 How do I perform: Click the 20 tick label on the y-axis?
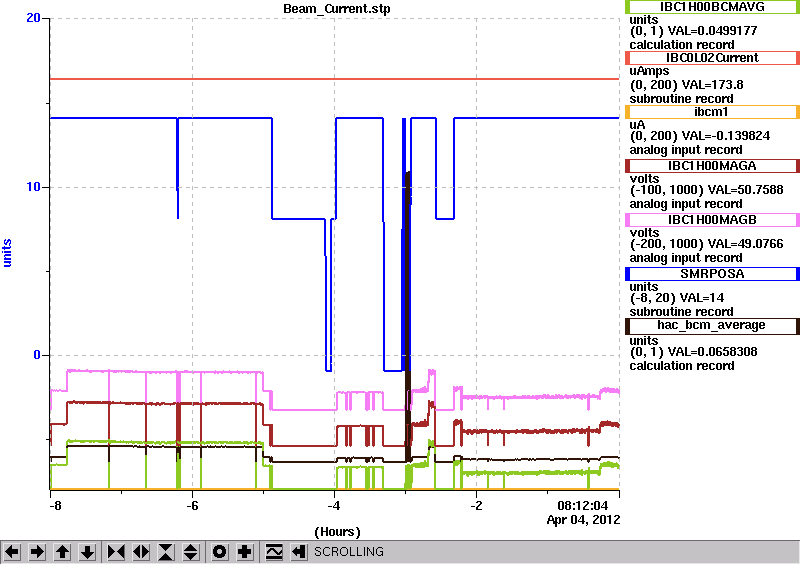pos(33,18)
